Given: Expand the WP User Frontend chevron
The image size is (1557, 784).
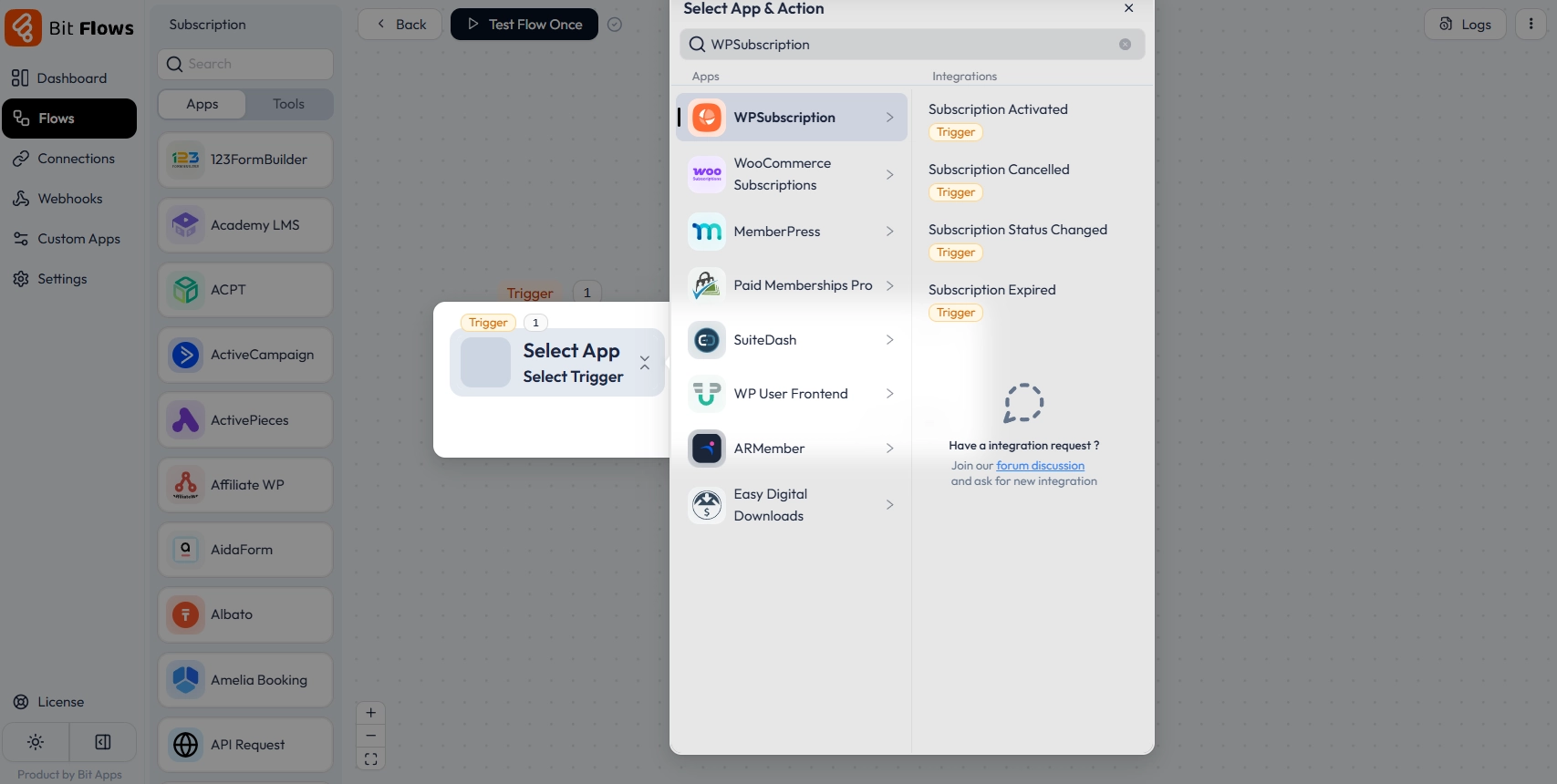Looking at the screenshot, I should [889, 394].
